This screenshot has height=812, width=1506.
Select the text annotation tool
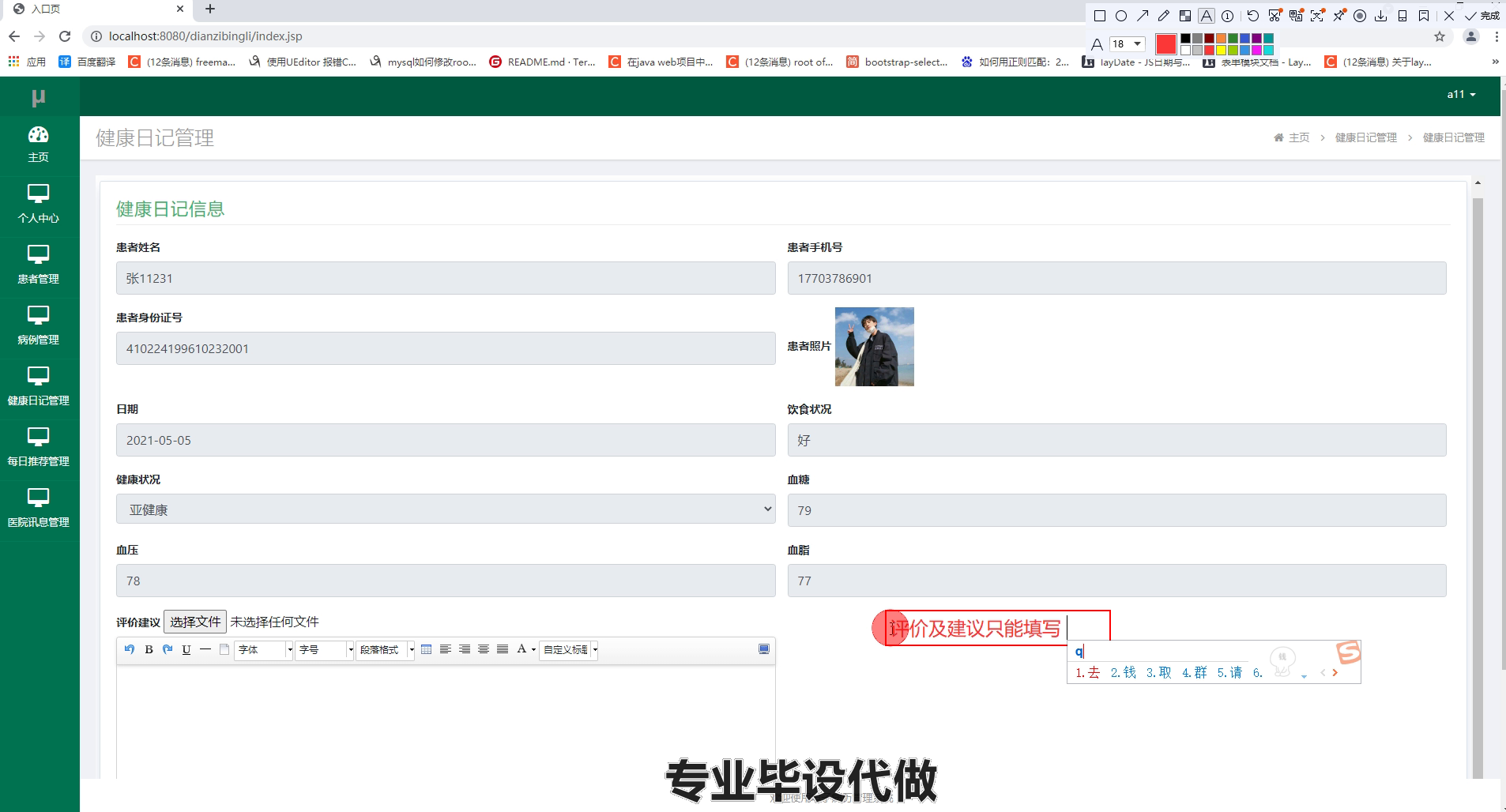point(1207,16)
